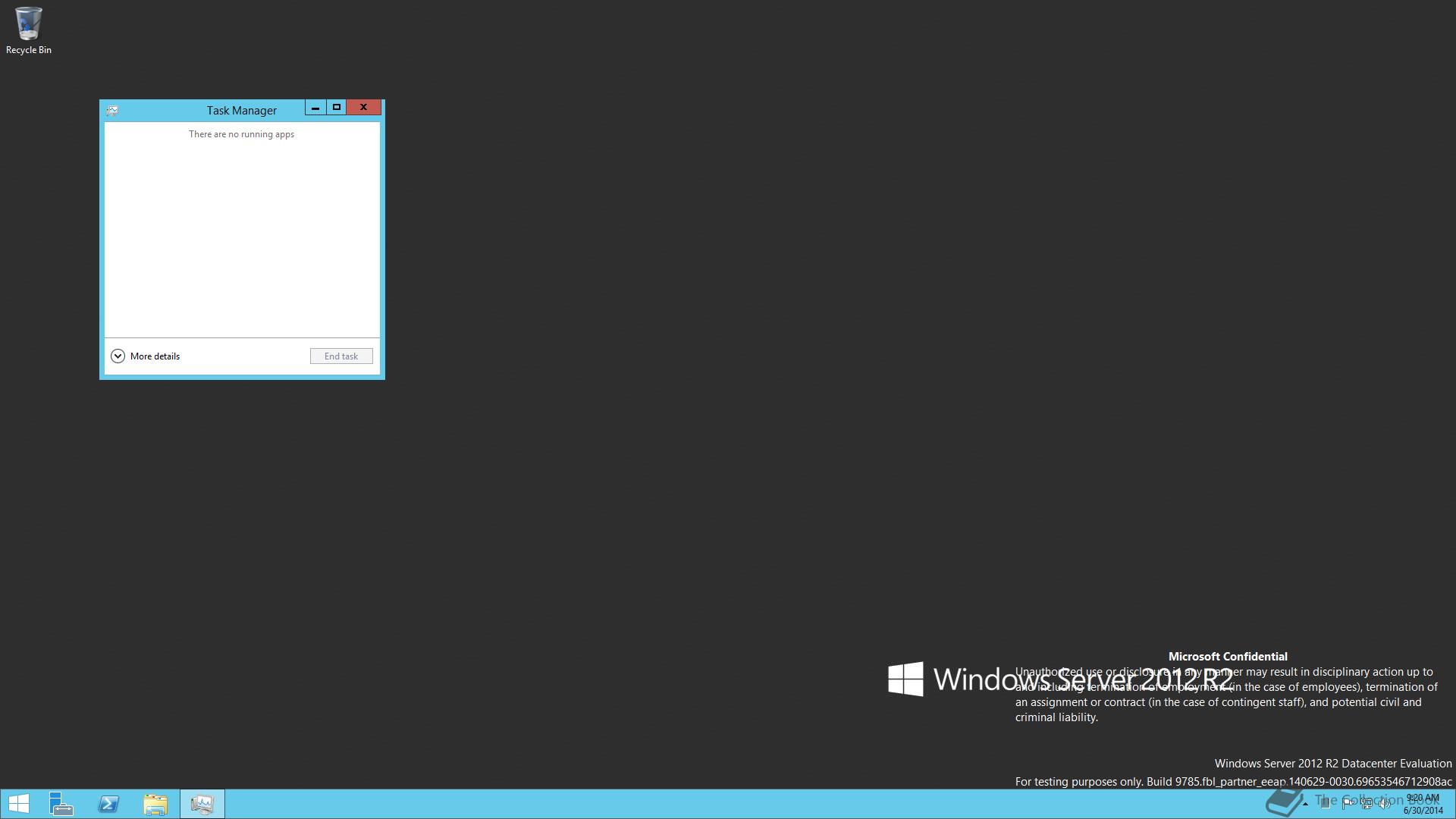
Task: Click the Task Manager CPU meter tray icon
Action: 1326,804
